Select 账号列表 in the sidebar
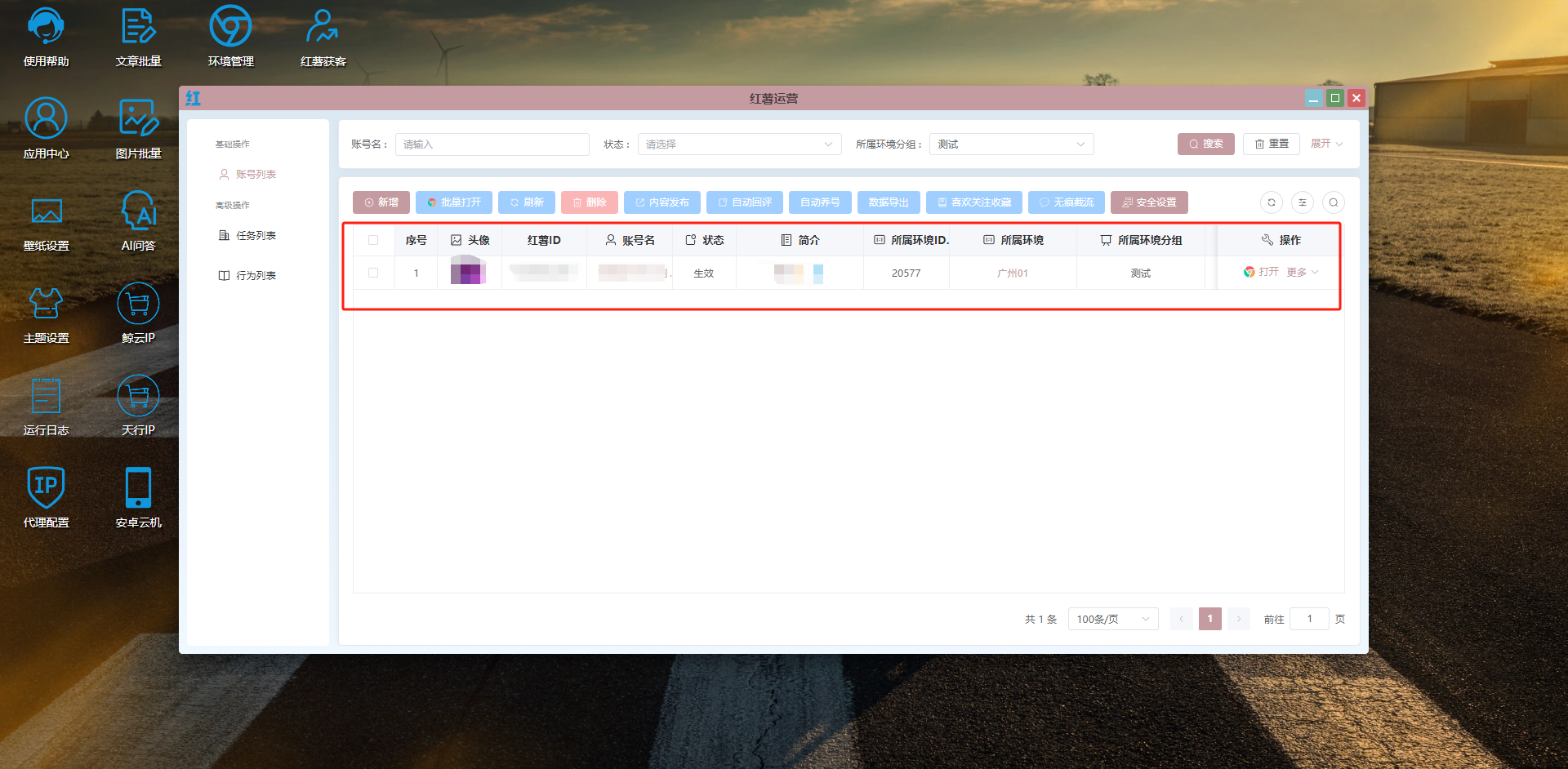 [247, 175]
